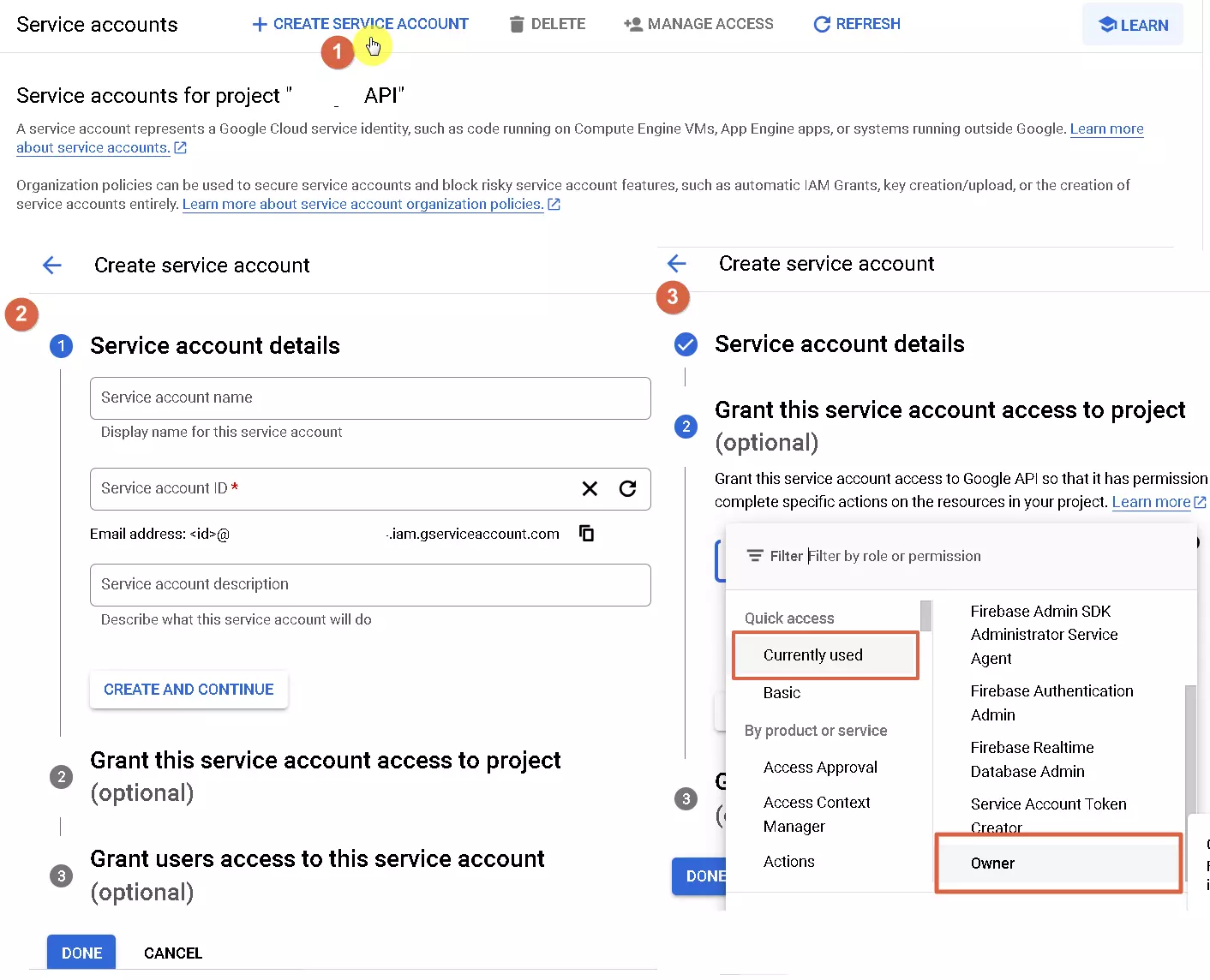The image size is (1210, 980).
Task: Choose the Owner role
Action: (x=993, y=863)
